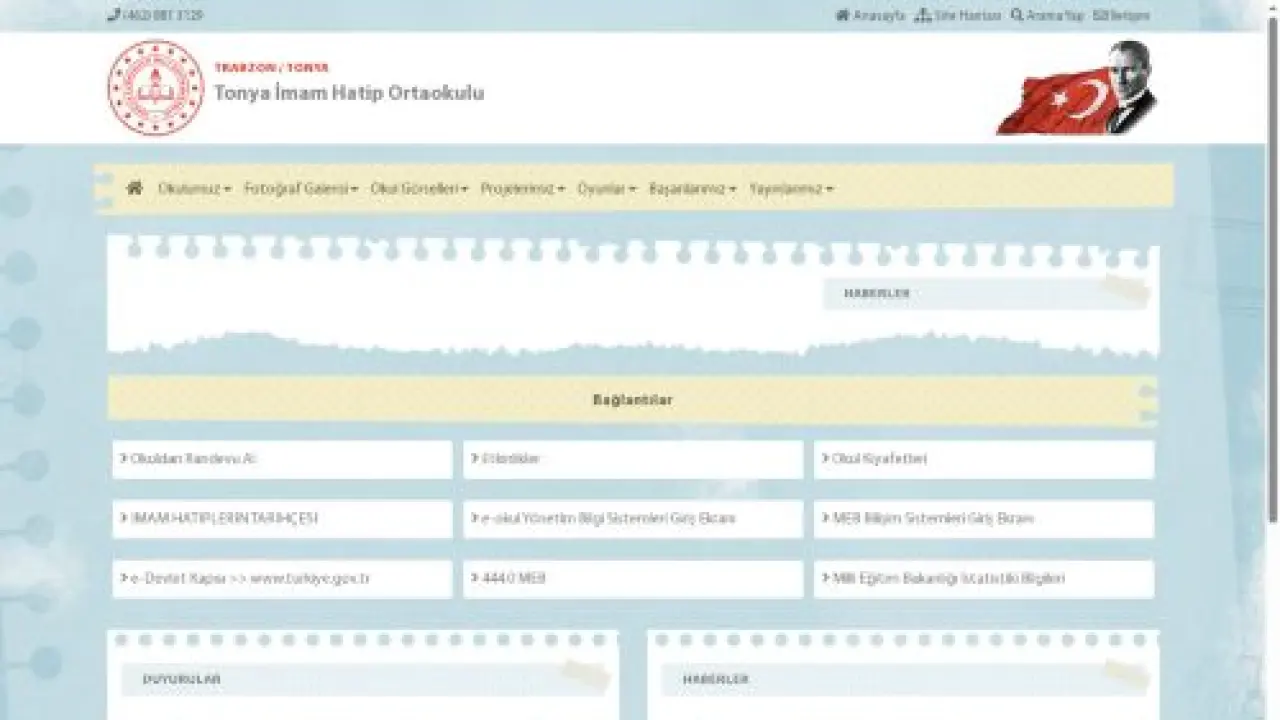Viewport: 1280px width, 720px height.
Task: Click the home icon in navigation bar
Action: [135, 188]
